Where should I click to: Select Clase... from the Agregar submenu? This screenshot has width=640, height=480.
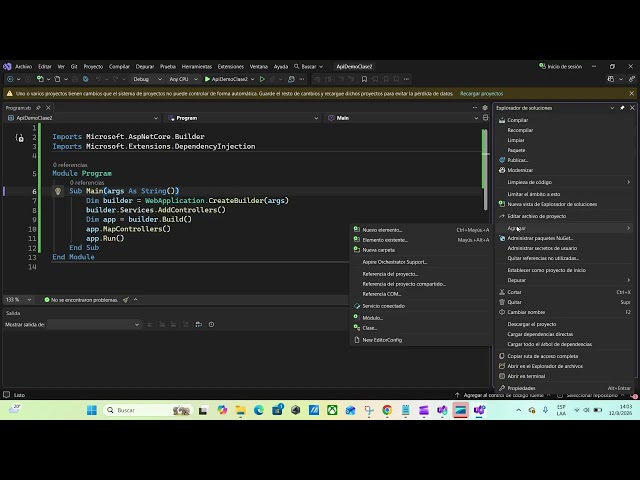click(x=421, y=328)
